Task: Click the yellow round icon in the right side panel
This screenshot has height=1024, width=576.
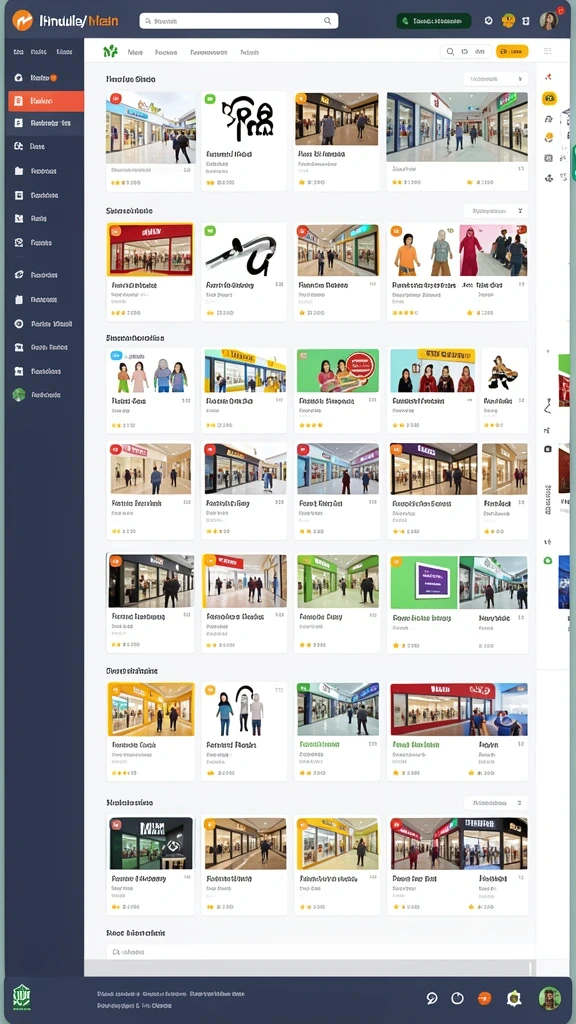Action: point(549,99)
